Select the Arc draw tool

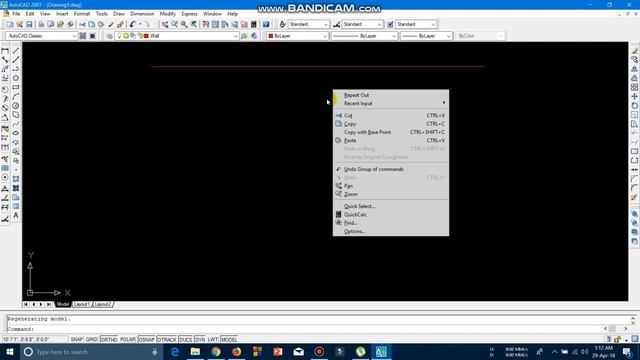coord(16,97)
